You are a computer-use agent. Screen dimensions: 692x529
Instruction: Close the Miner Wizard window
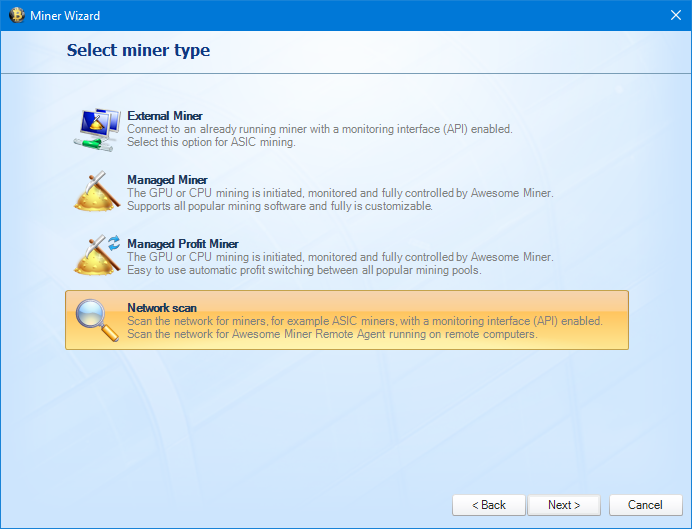(676, 15)
